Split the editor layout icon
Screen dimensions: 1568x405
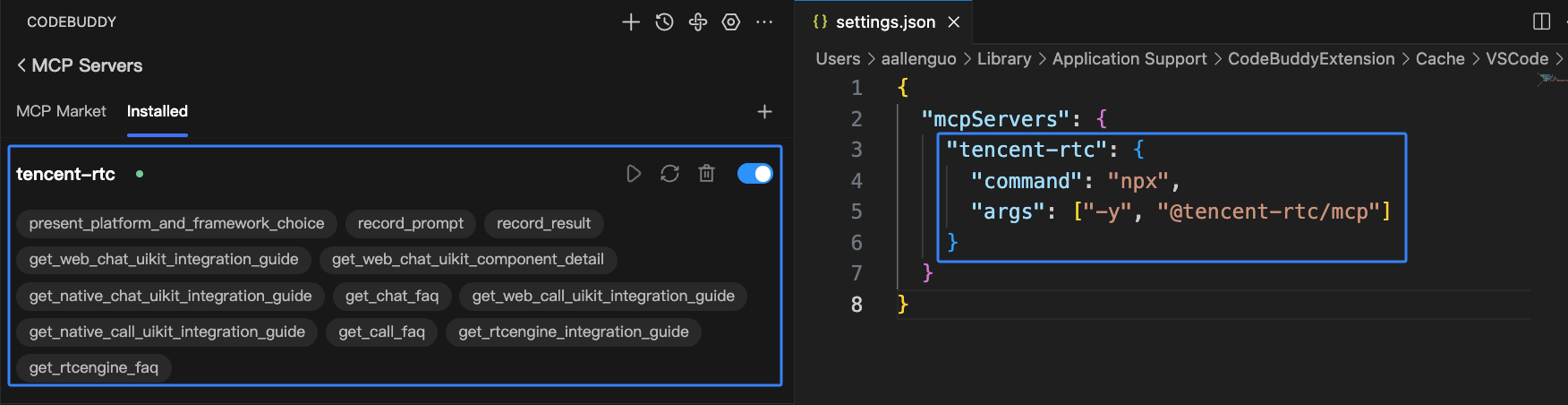pos(1541,22)
